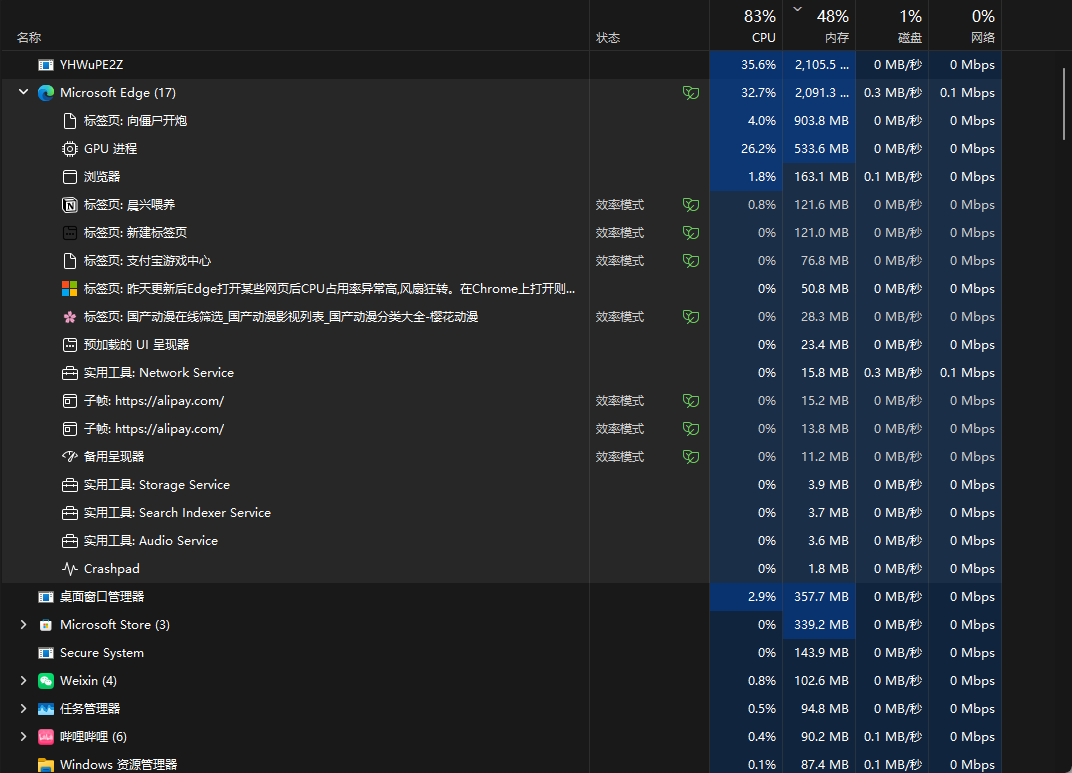Click the icon beside 预加载的 UI 呈现器
This screenshot has height=773, width=1072.
(x=70, y=345)
